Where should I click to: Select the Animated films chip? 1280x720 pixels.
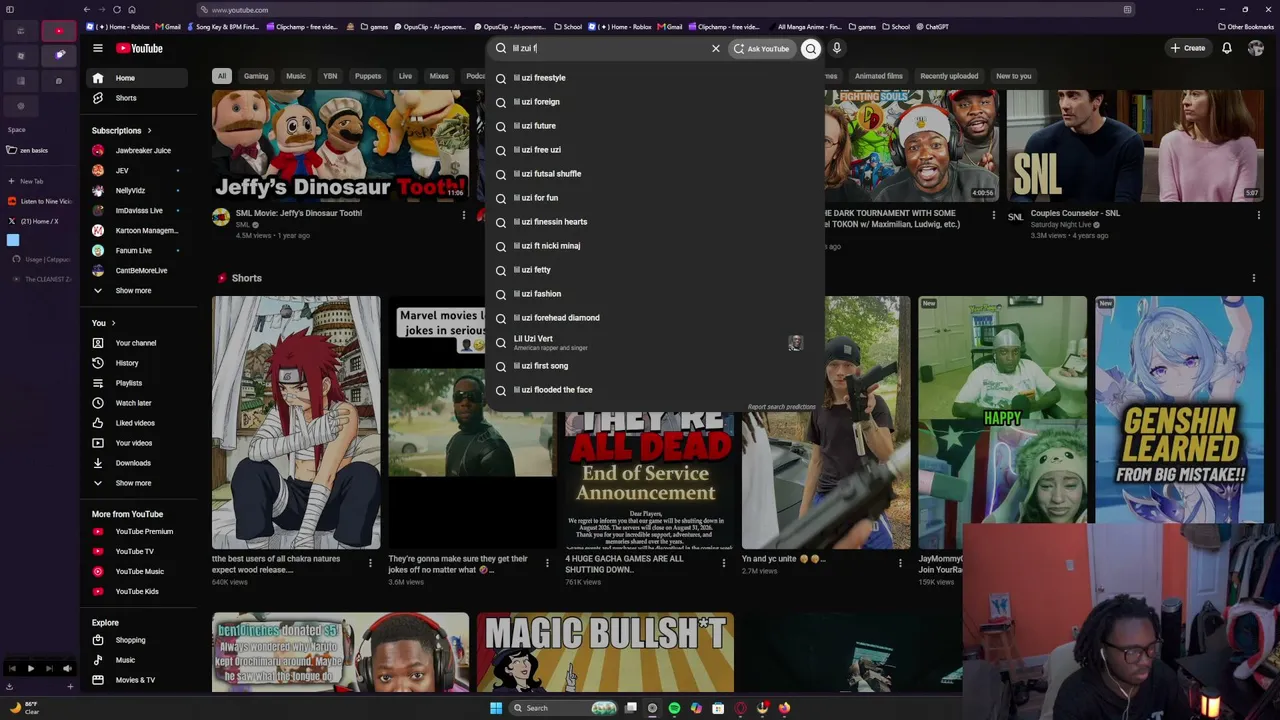[x=879, y=76]
